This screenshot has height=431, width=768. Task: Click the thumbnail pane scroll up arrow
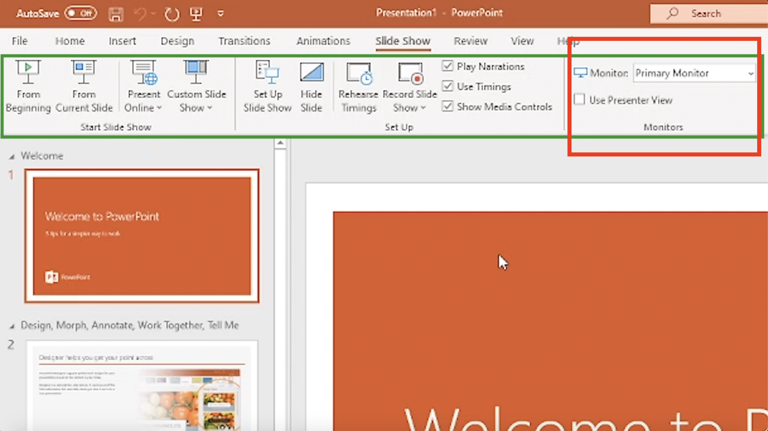(280, 144)
